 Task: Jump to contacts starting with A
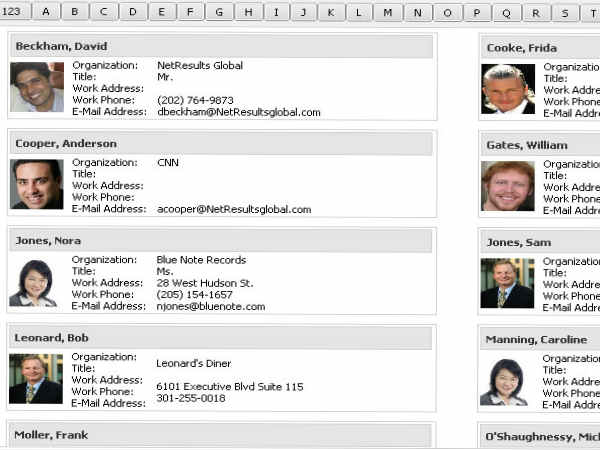(x=46, y=13)
